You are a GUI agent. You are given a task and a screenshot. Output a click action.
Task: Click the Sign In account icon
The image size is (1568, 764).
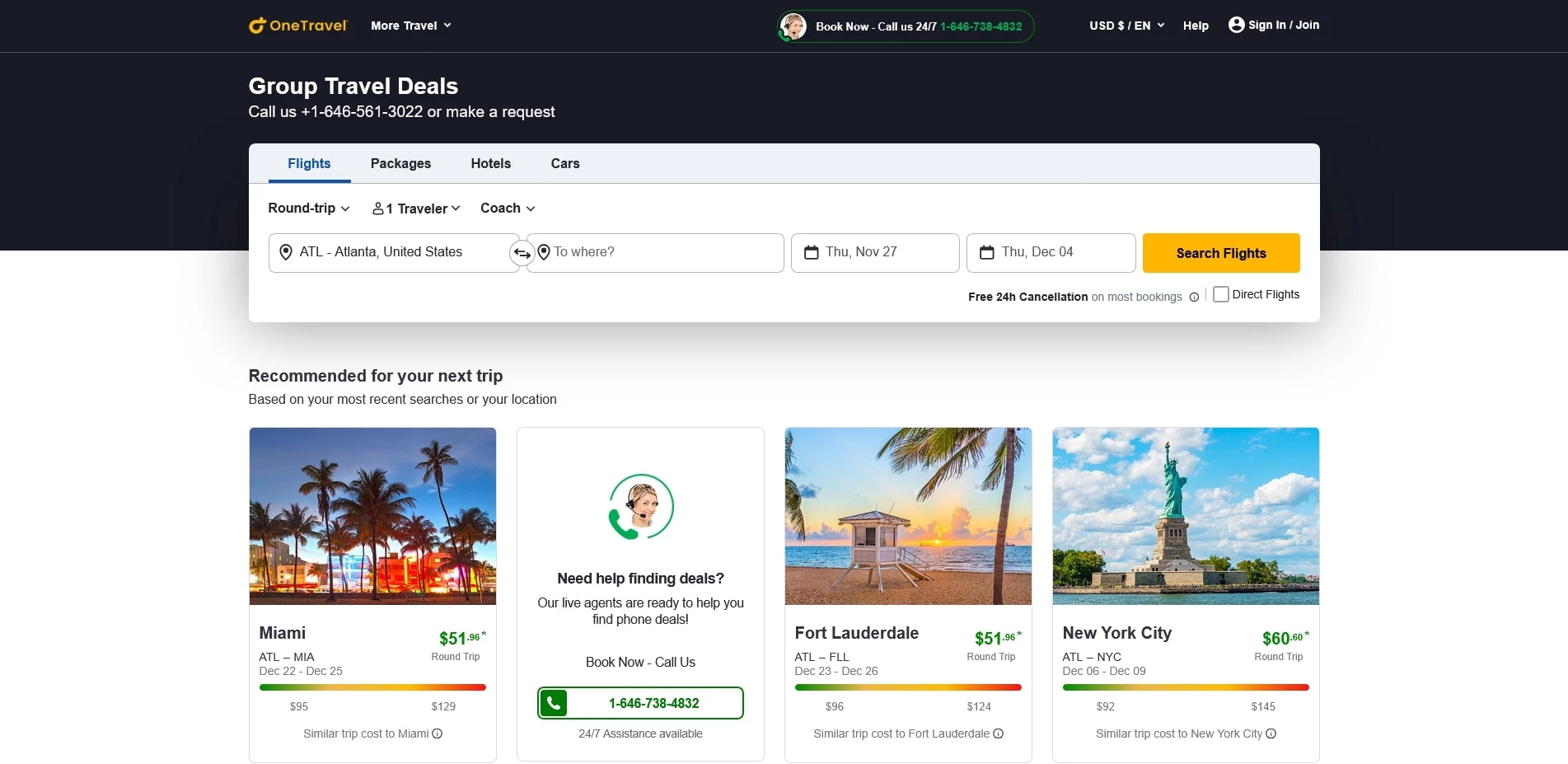coord(1236,25)
